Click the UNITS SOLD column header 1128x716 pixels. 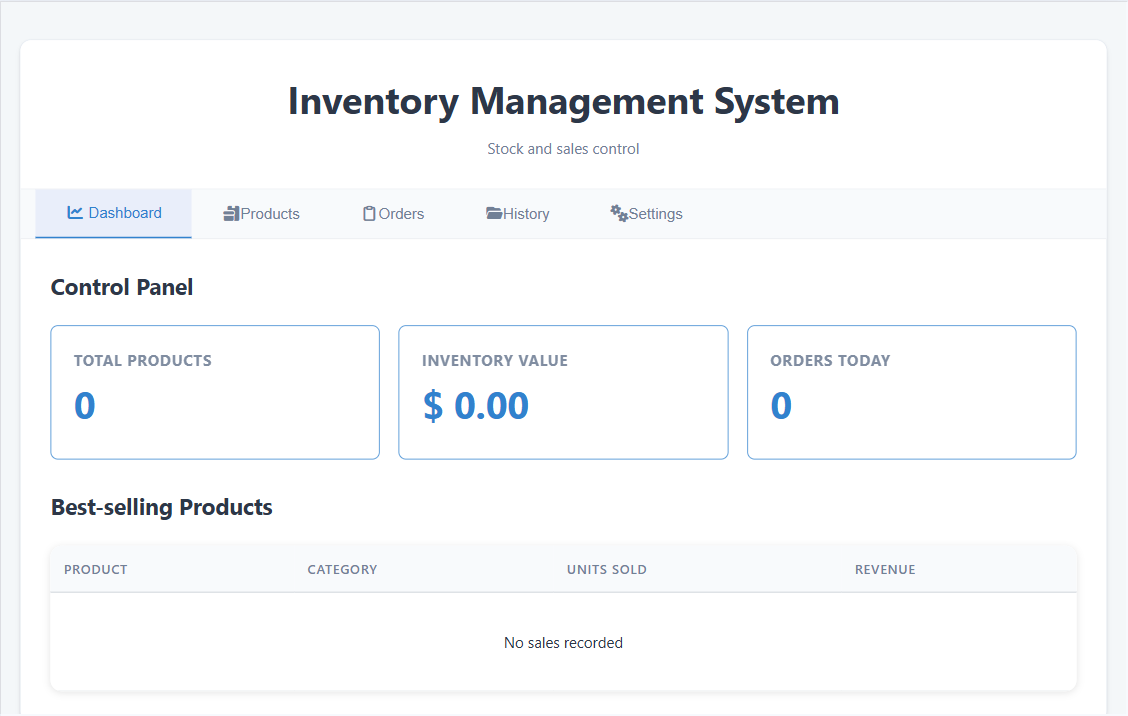point(606,569)
